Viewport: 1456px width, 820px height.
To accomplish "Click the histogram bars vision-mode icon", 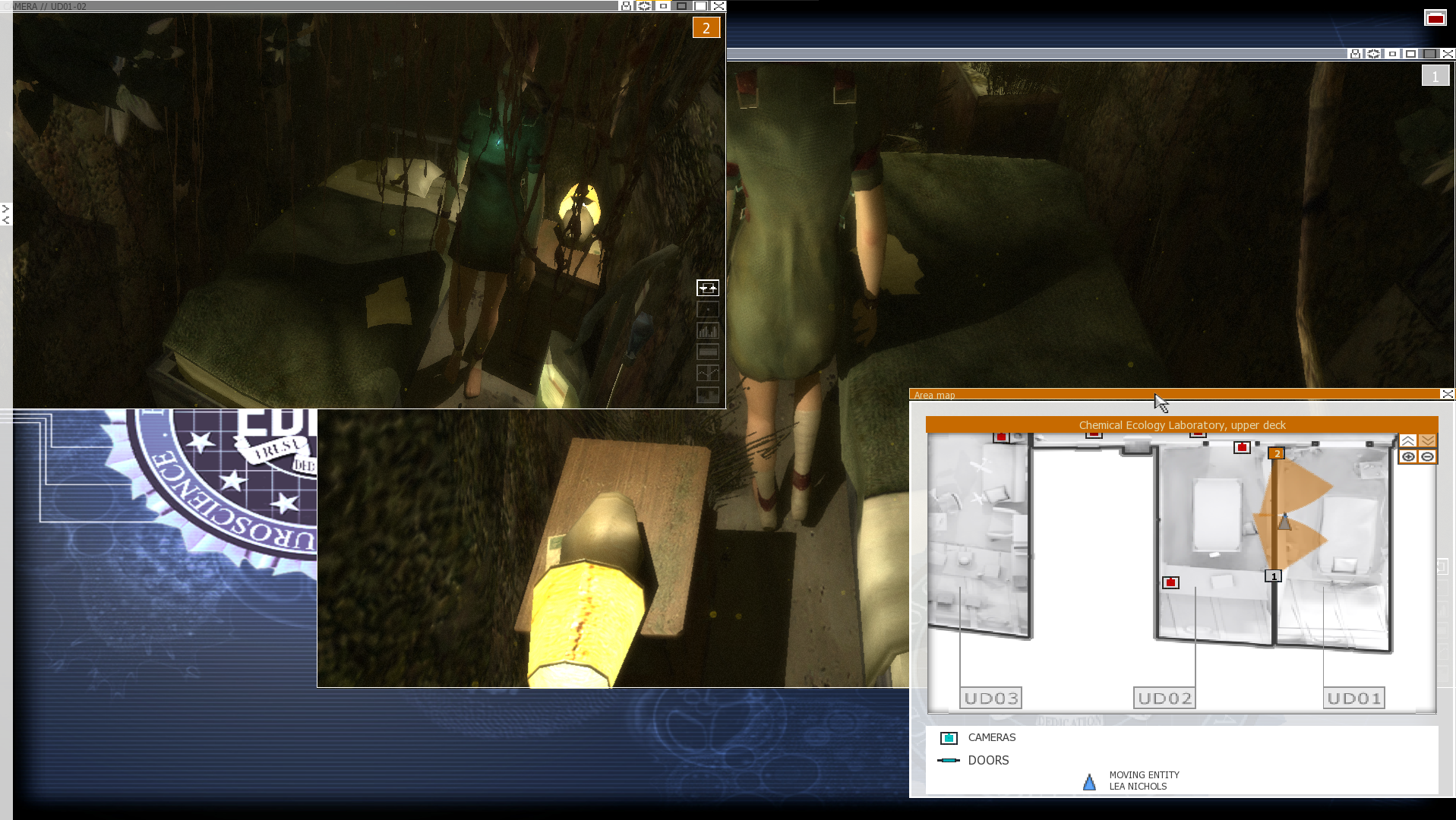I will click(x=707, y=330).
